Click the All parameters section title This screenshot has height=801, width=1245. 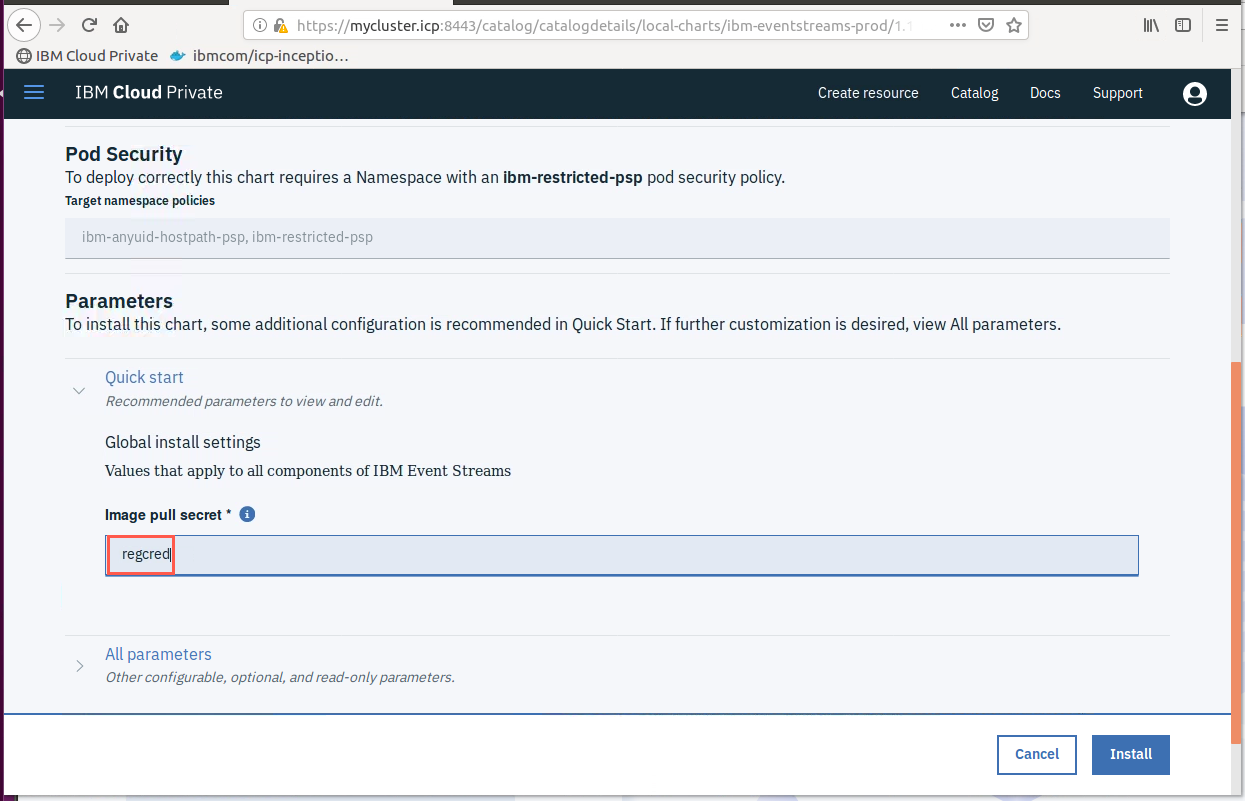tap(158, 654)
